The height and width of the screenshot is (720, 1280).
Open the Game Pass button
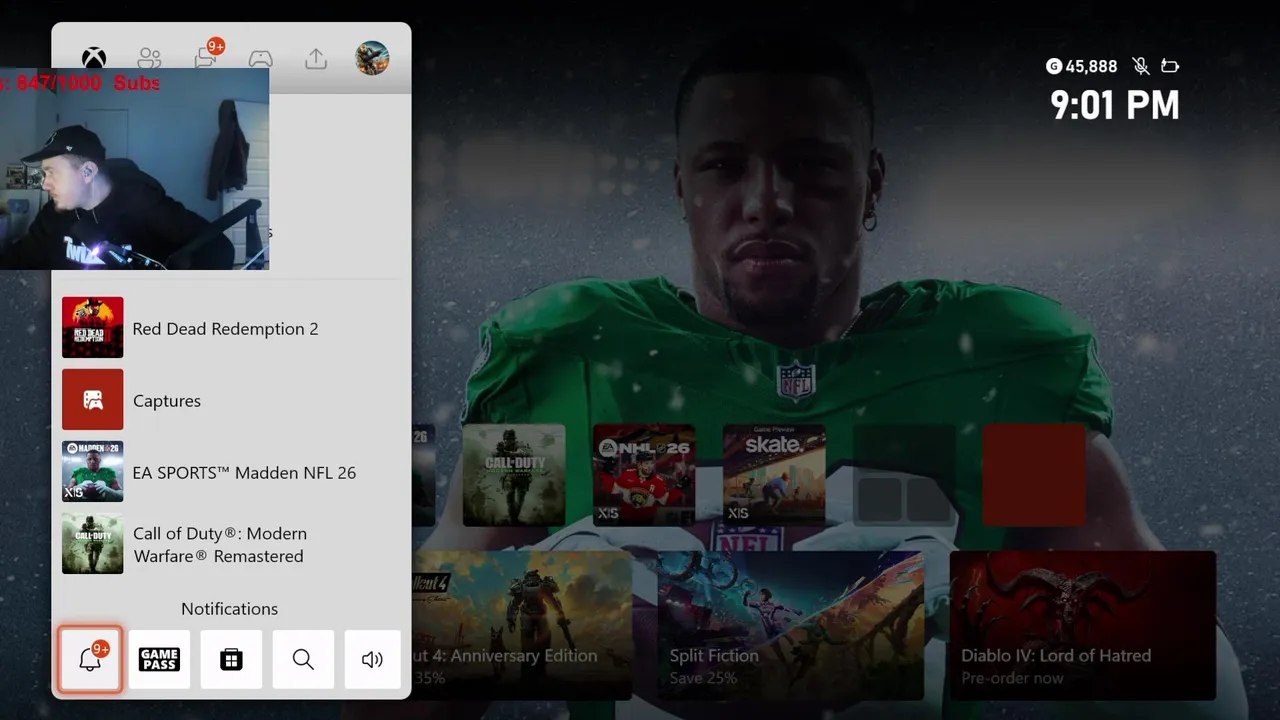[x=159, y=659]
